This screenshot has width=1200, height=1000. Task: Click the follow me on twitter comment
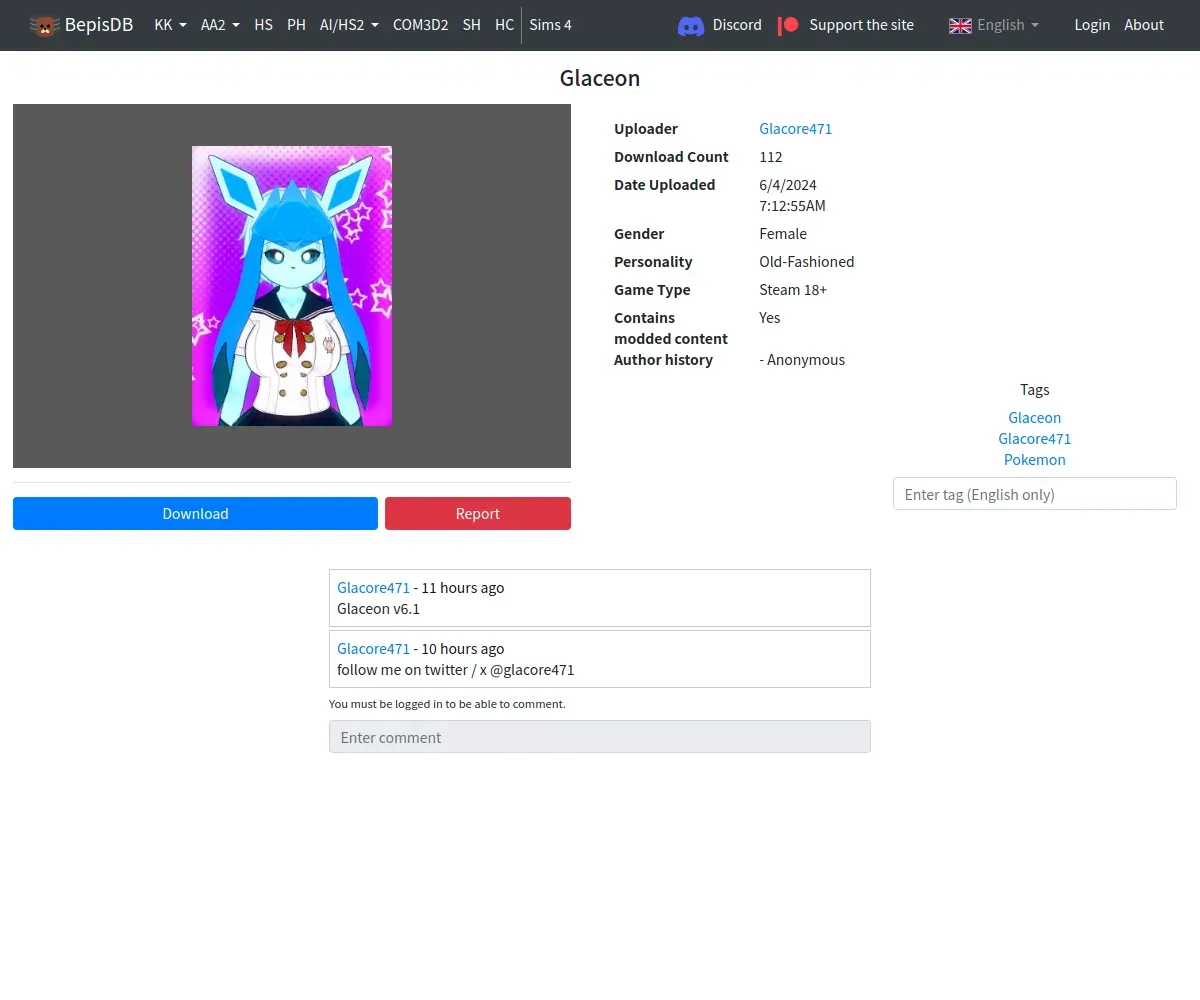pyautogui.click(x=456, y=670)
